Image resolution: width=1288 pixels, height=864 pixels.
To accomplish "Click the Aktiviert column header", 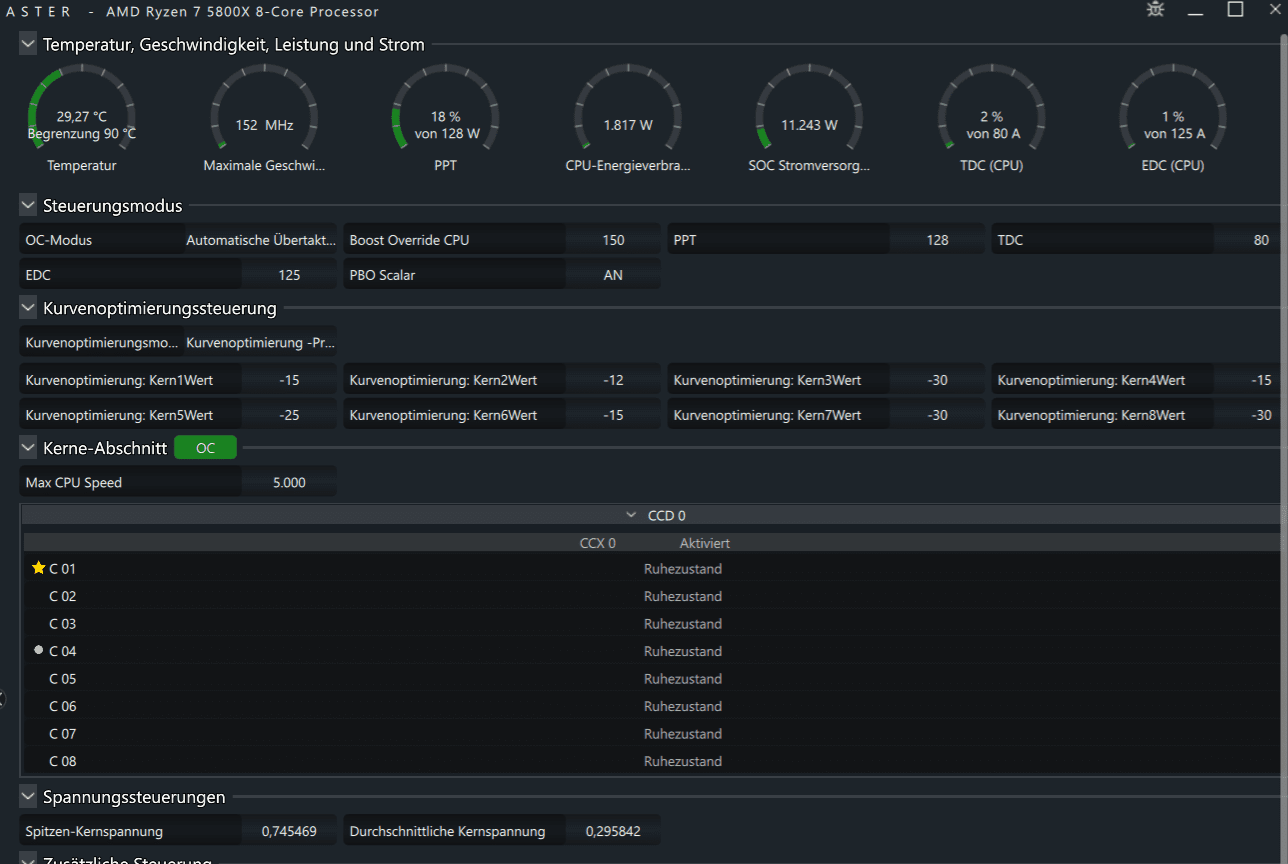I will (705, 543).
